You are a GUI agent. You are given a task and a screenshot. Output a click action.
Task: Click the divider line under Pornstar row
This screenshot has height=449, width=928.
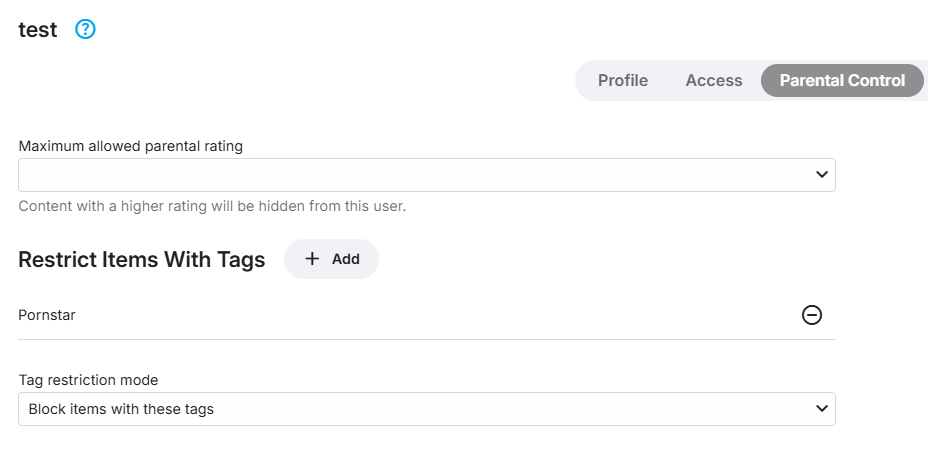(426, 339)
